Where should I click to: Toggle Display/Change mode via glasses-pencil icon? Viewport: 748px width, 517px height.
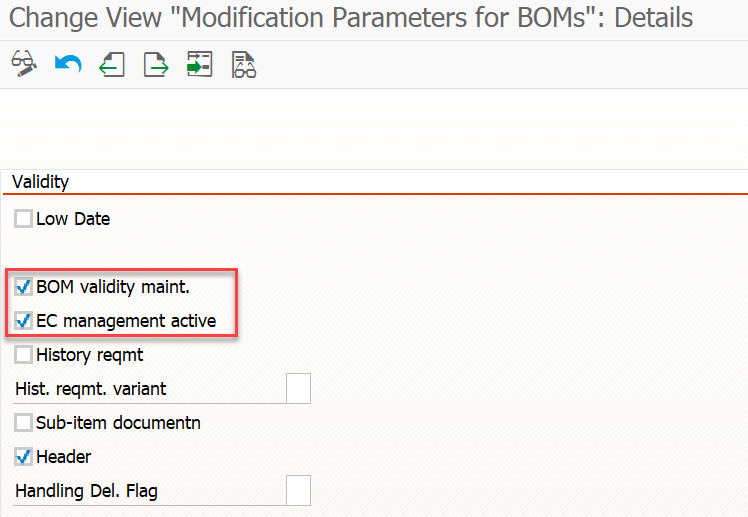coord(24,63)
